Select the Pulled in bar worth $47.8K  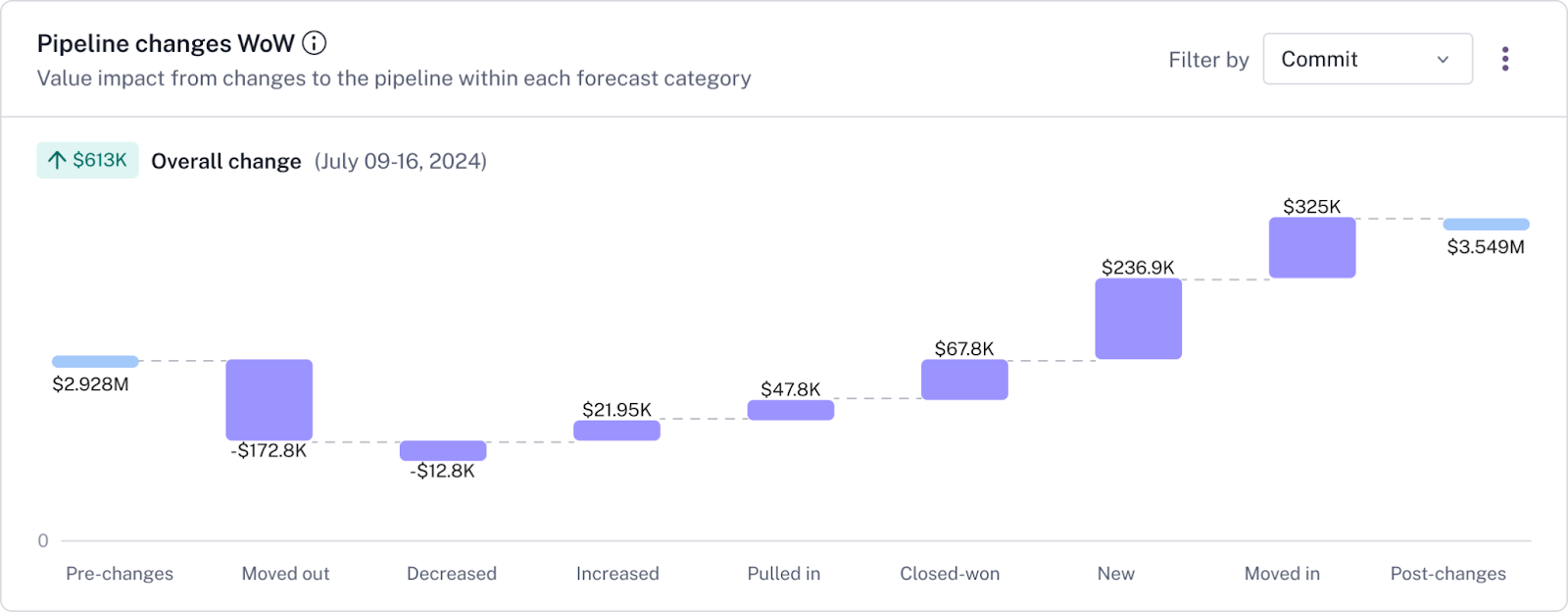click(790, 409)
